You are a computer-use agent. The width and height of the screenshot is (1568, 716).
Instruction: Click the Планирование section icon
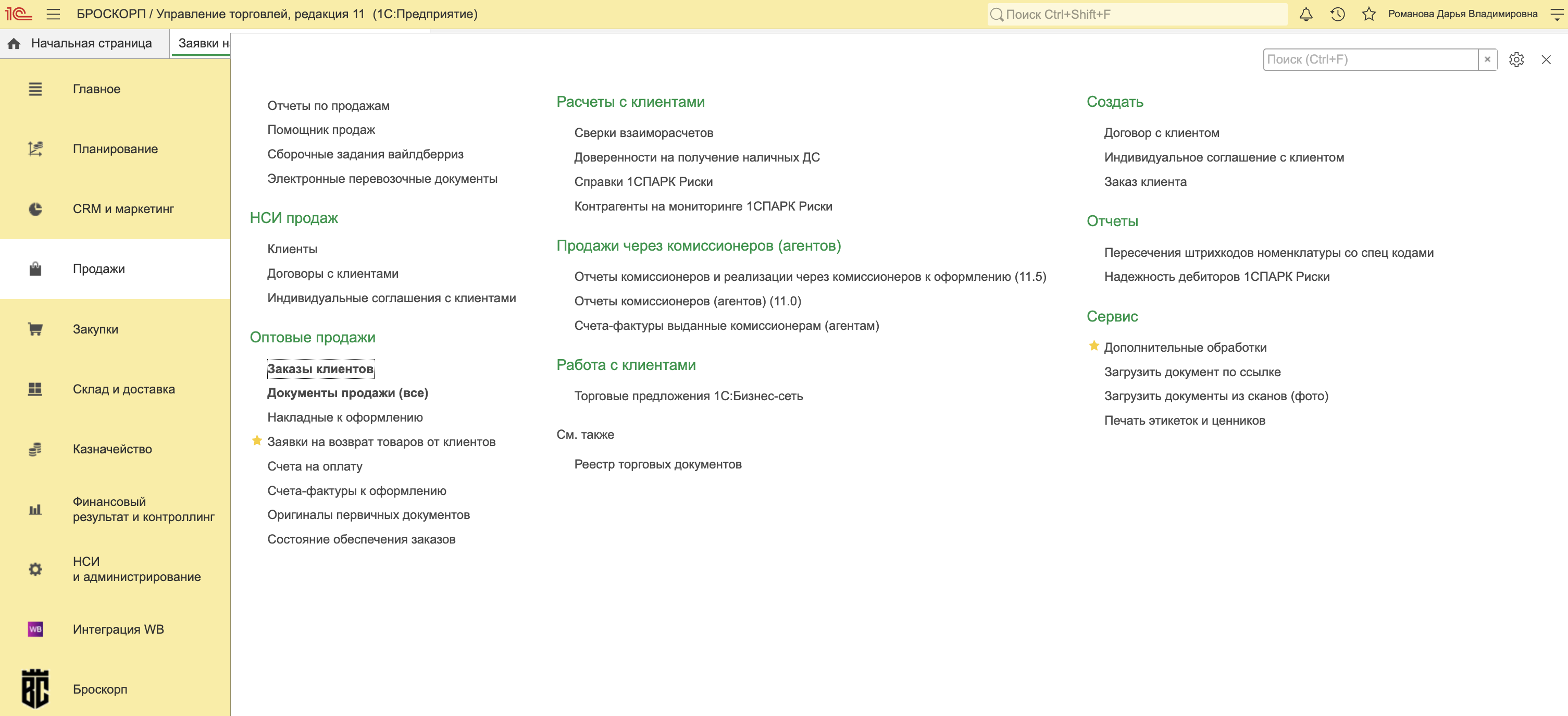pyautogui.click(x=35, y=149)
